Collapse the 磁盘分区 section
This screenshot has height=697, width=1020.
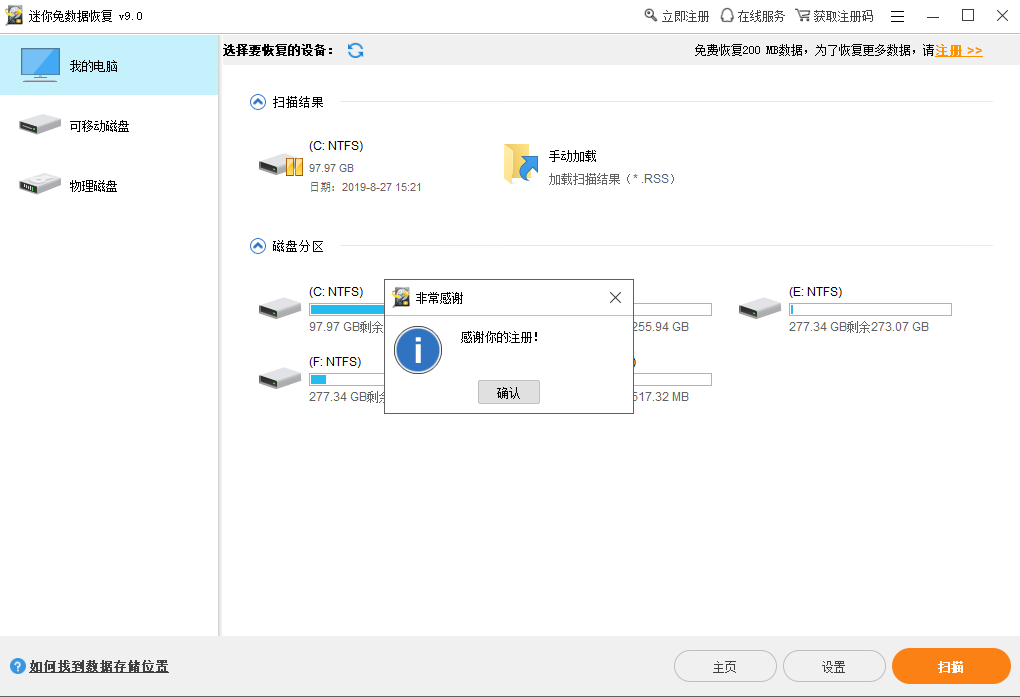click(x=258, y=246)
